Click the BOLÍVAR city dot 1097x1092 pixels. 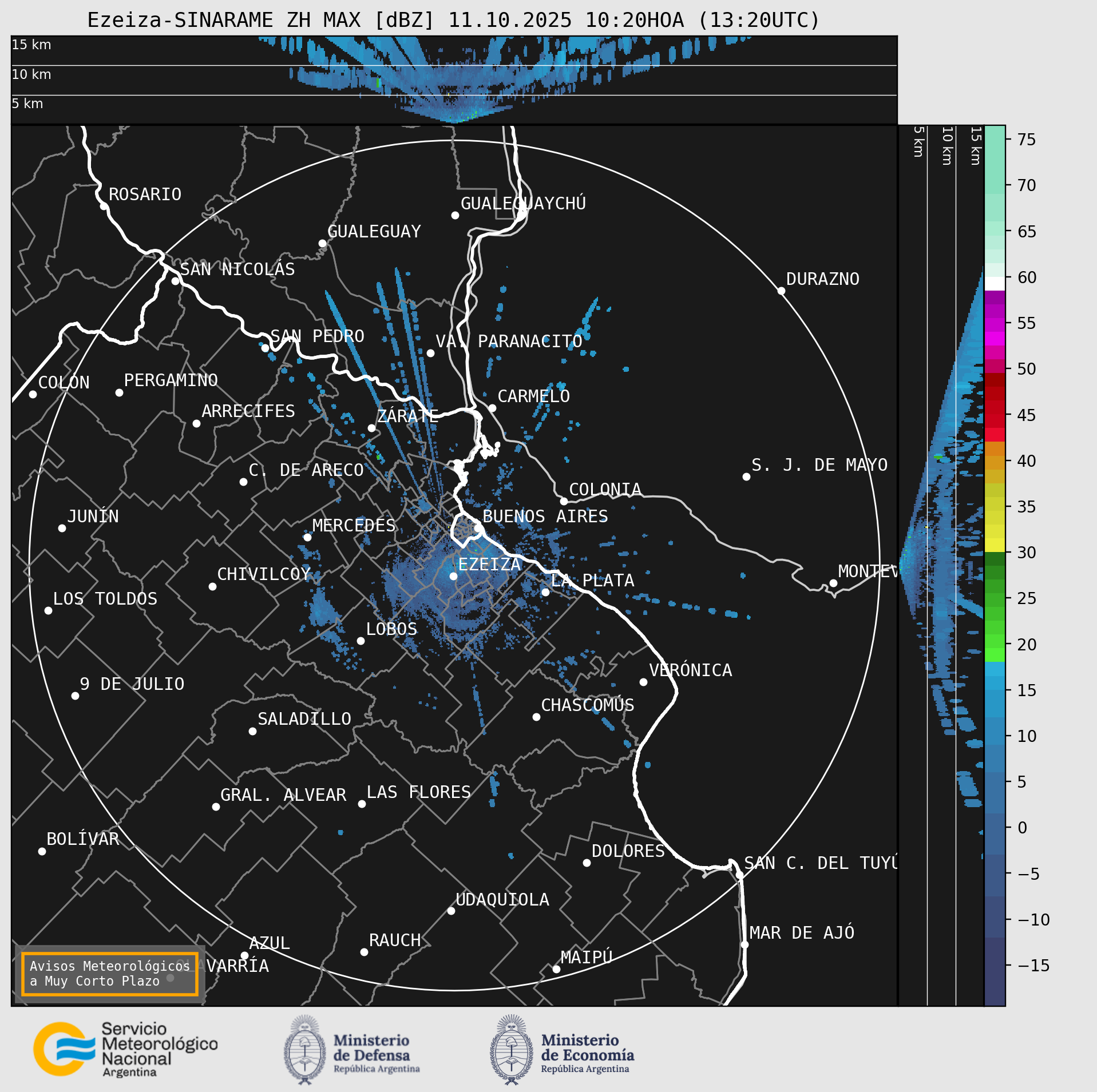click(42, 851)
